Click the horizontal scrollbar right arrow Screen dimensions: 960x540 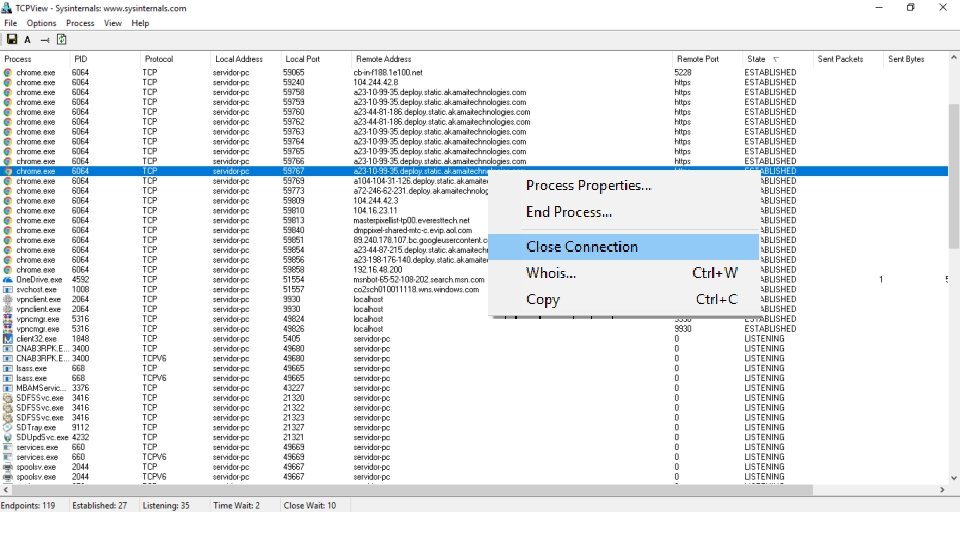[942, 490]
